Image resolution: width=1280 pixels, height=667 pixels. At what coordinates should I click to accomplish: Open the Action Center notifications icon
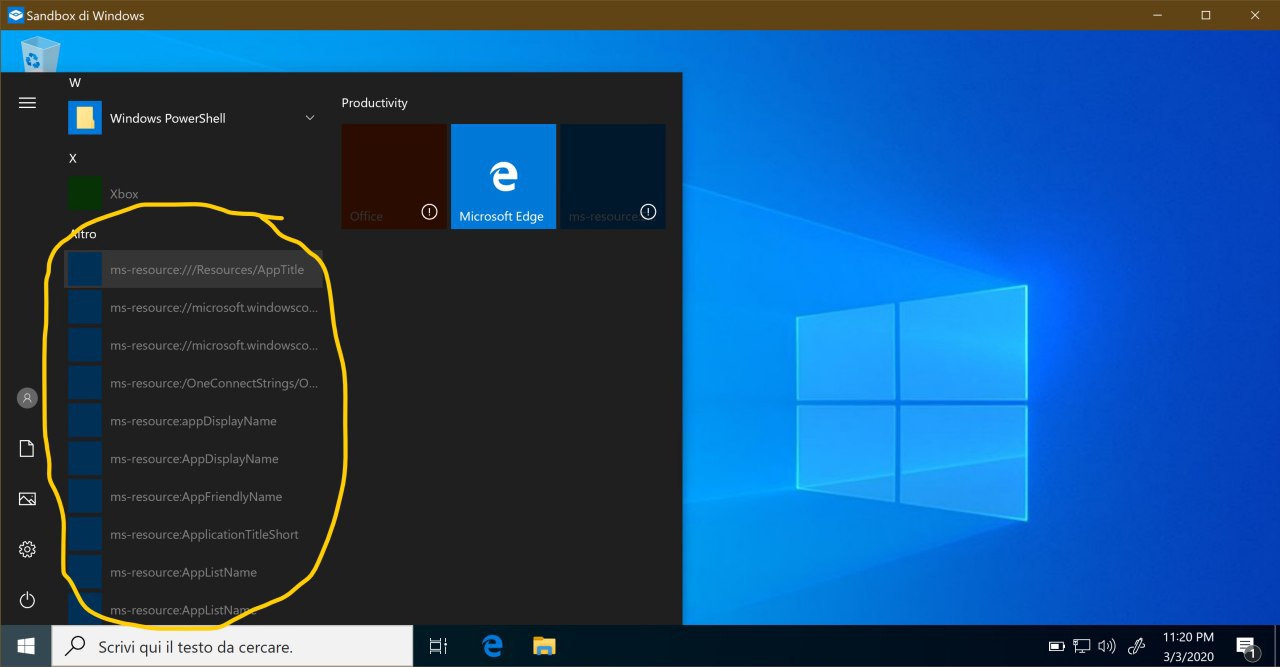coord(1246,647)
